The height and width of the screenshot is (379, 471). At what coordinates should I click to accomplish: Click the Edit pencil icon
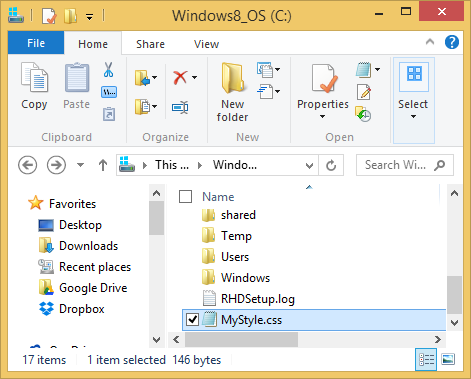click(364, 92)
